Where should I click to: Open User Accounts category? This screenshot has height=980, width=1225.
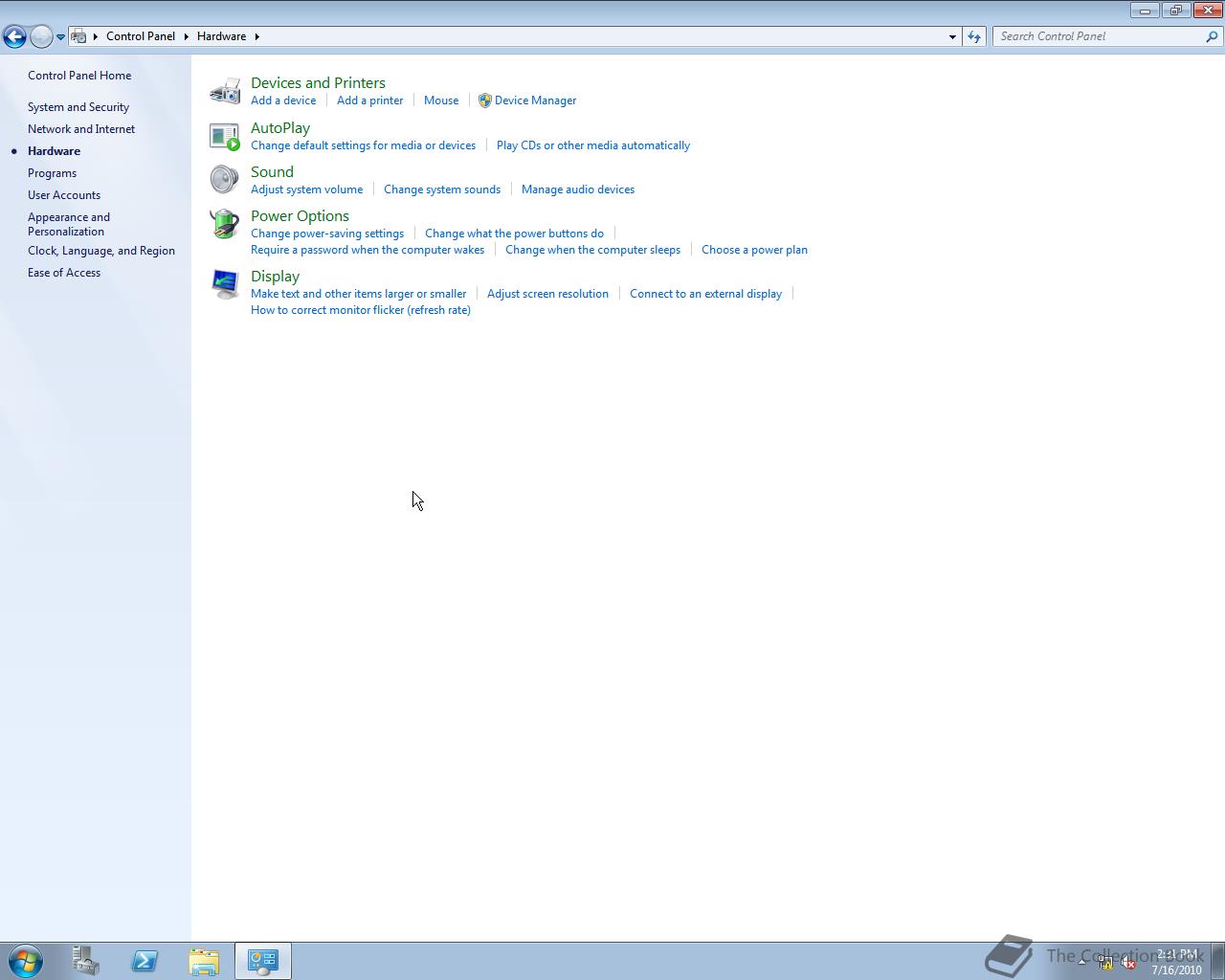64,195
